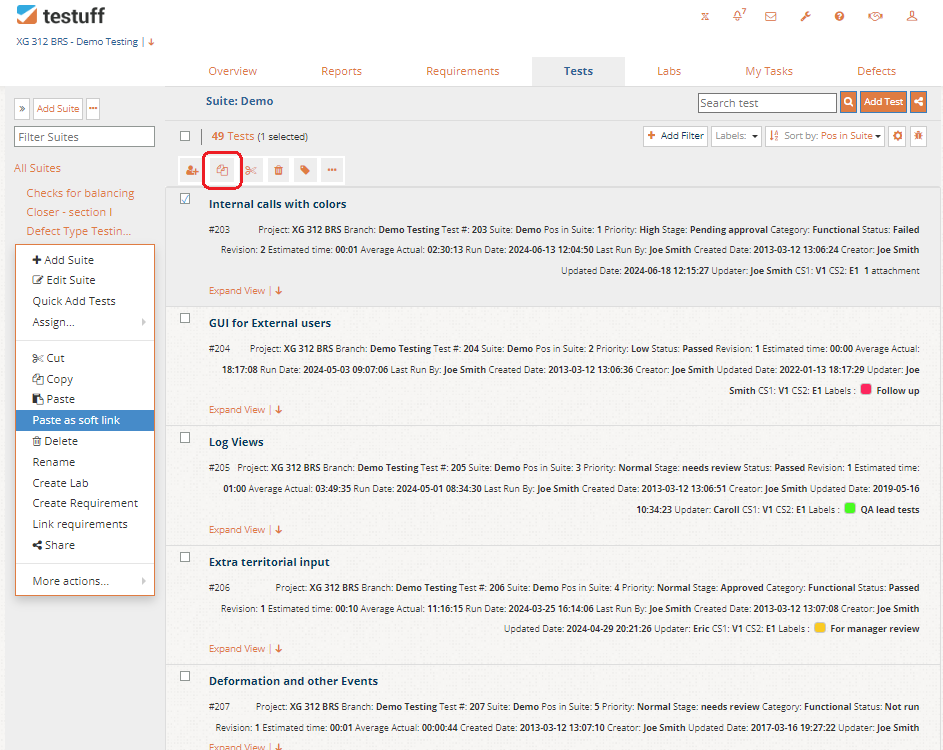Click the Add Suite button
Image resolution: width=943 pixels, height=750 pixels.
58,109
